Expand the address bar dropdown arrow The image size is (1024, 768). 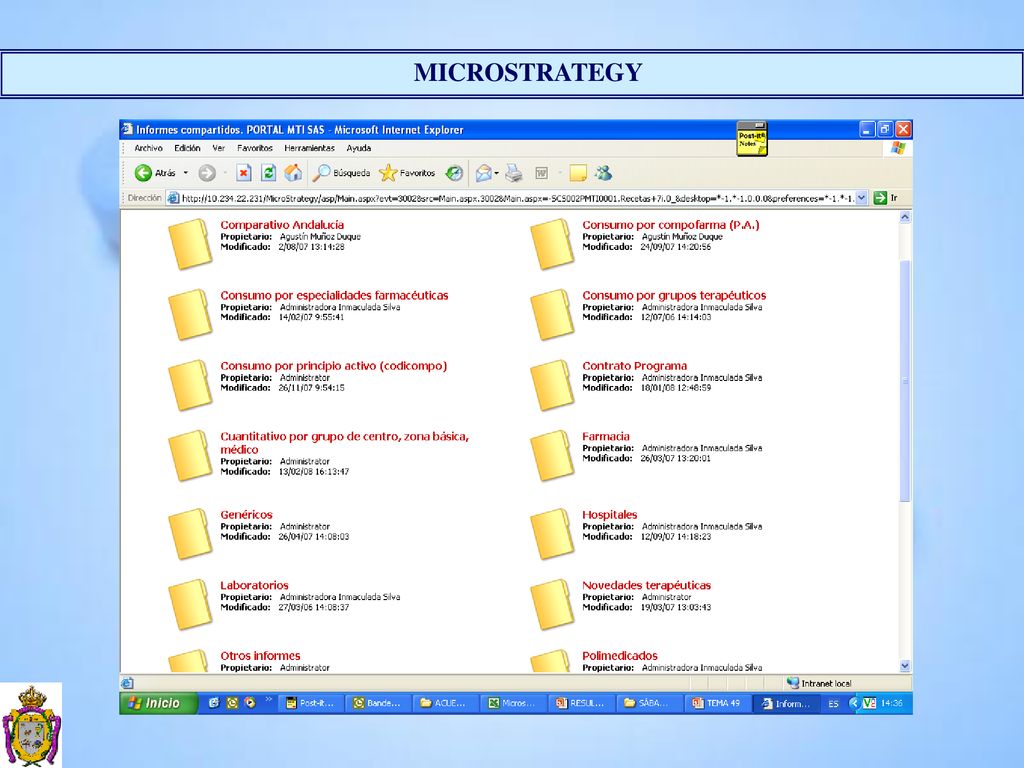[861, 198]
